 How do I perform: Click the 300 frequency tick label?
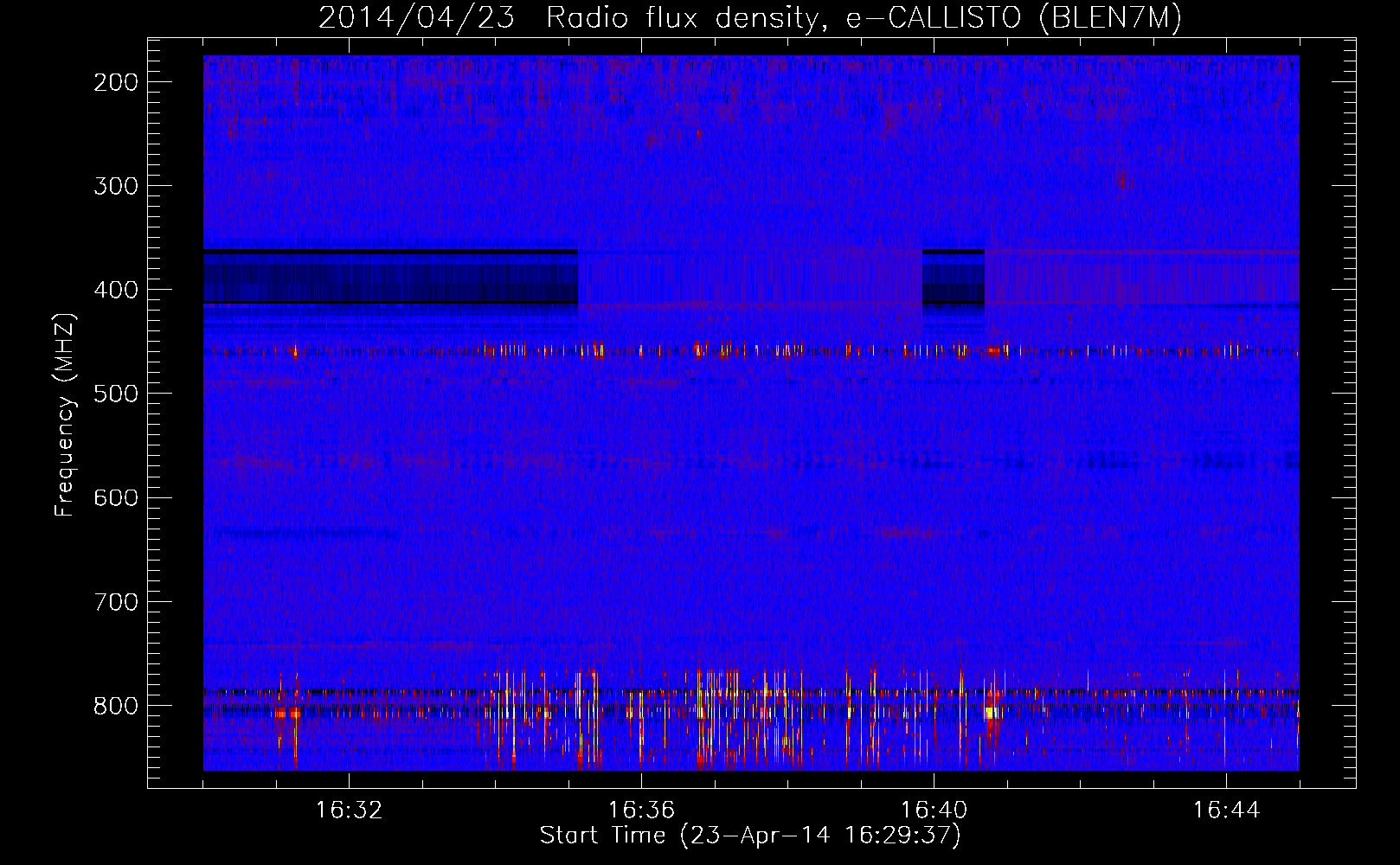click(x=116, y=186)
